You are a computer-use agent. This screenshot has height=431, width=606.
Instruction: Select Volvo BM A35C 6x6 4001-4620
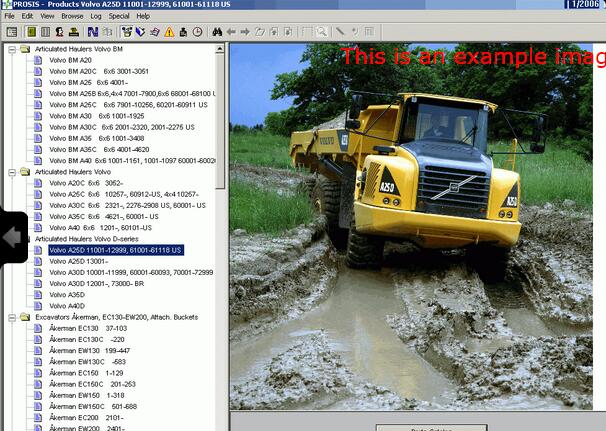(99, 150)
